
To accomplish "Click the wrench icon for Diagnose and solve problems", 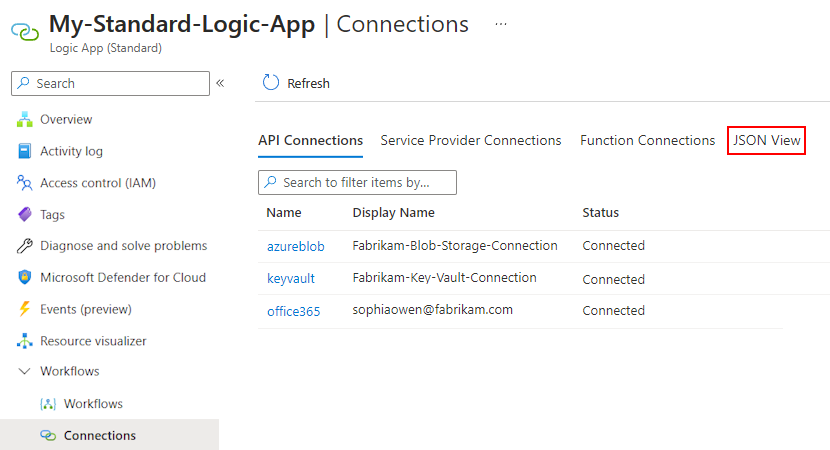I will [x=24, y=246].
